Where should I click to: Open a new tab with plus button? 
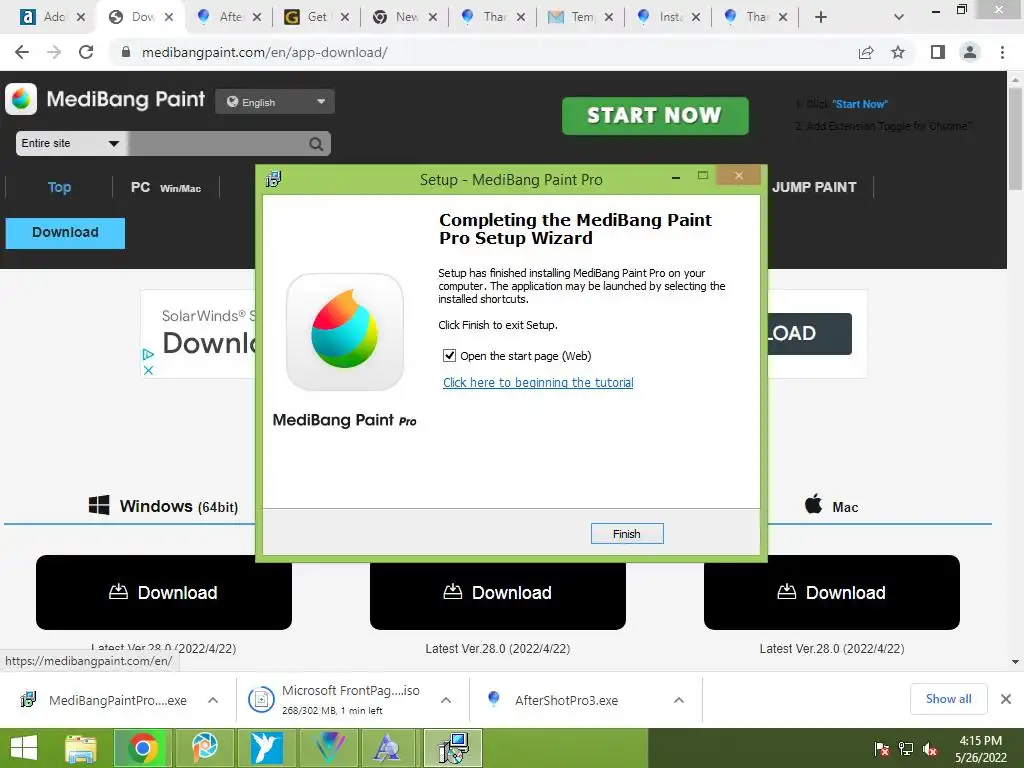821,17
